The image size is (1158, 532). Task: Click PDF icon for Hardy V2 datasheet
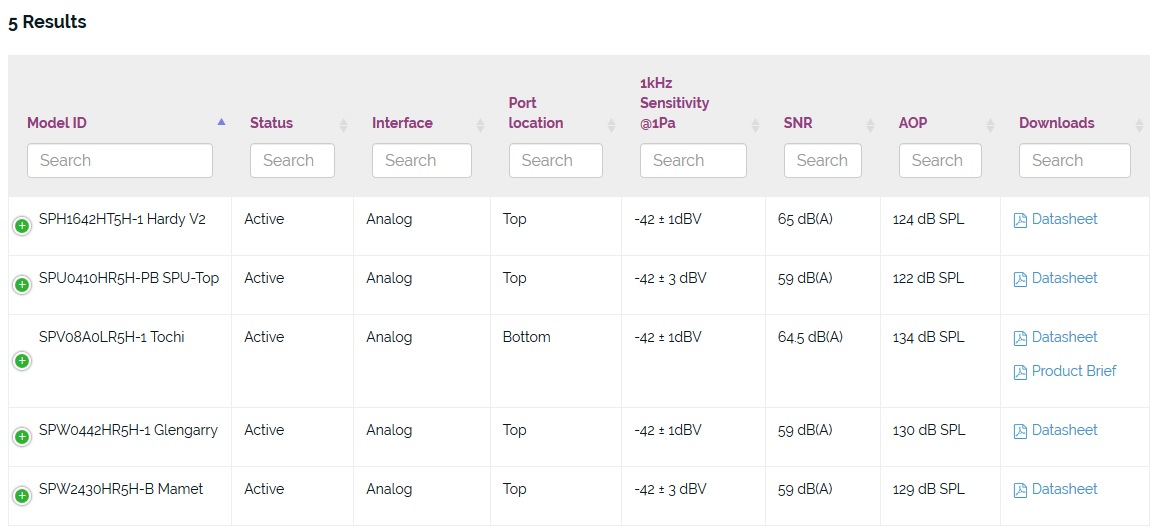tap(1020, 220)
